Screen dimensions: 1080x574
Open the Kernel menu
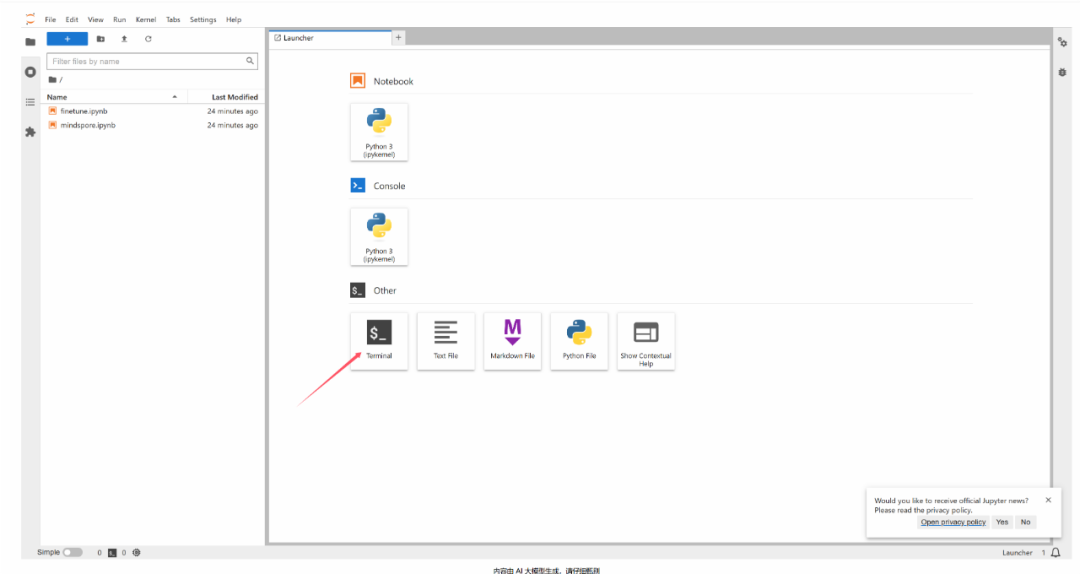145,20
